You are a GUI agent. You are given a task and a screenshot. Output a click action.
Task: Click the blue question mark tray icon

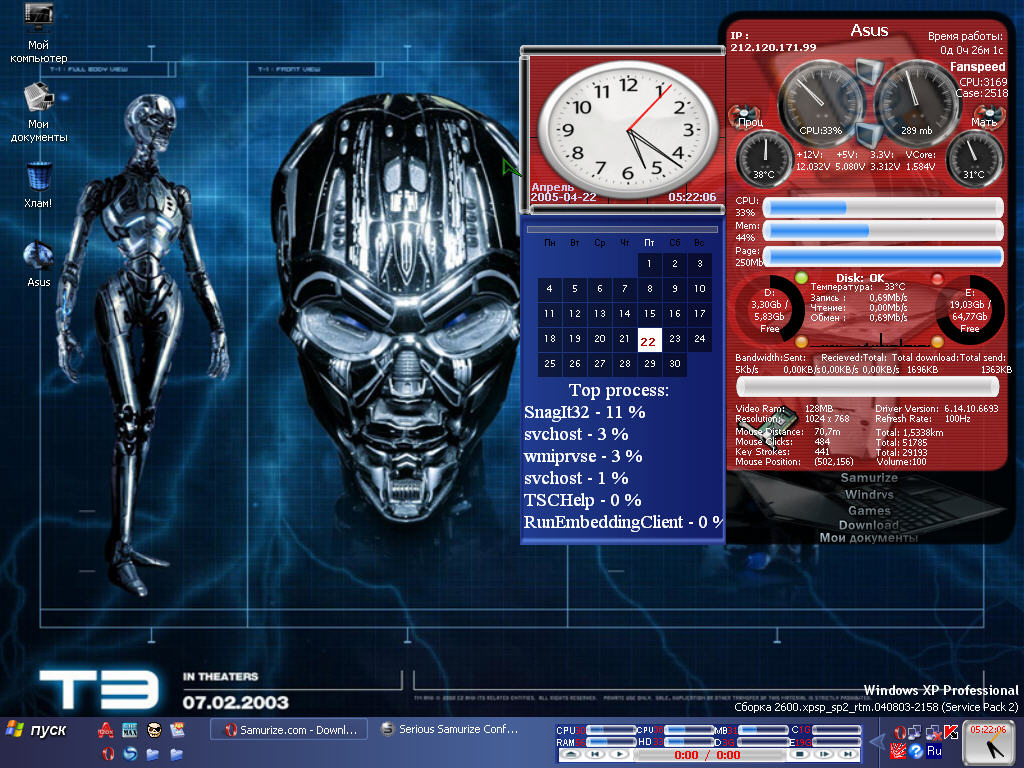(x=916, y=751)
